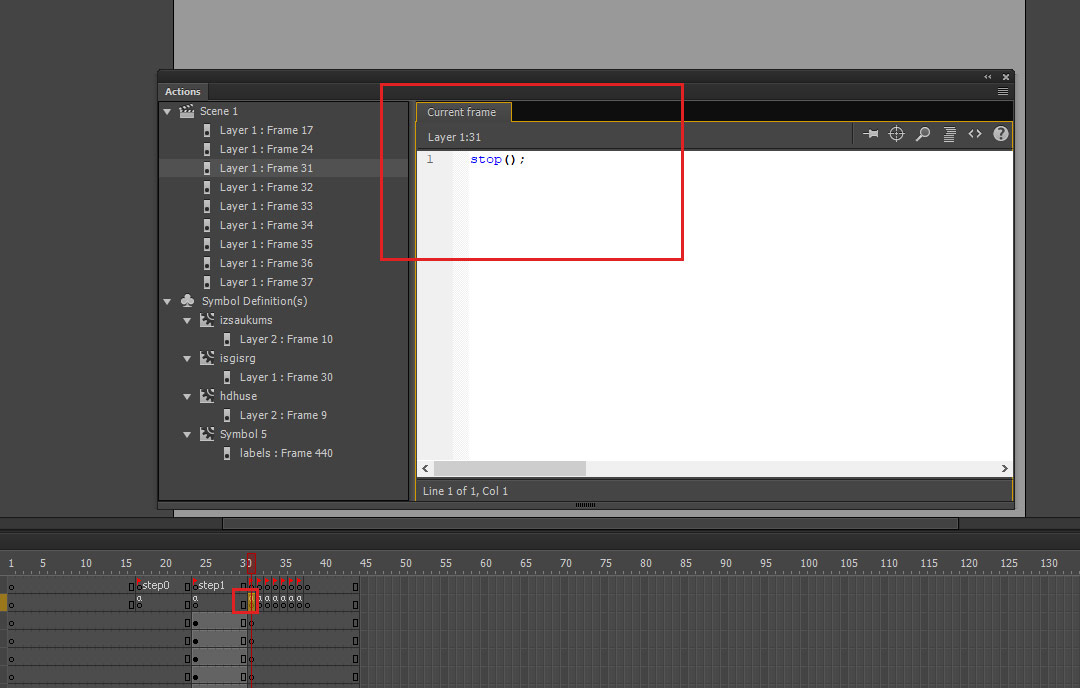Select Layer 1 : Frame 33 script
The height and width of the screenshot is (688, 1080).
[x=266, y=206]
